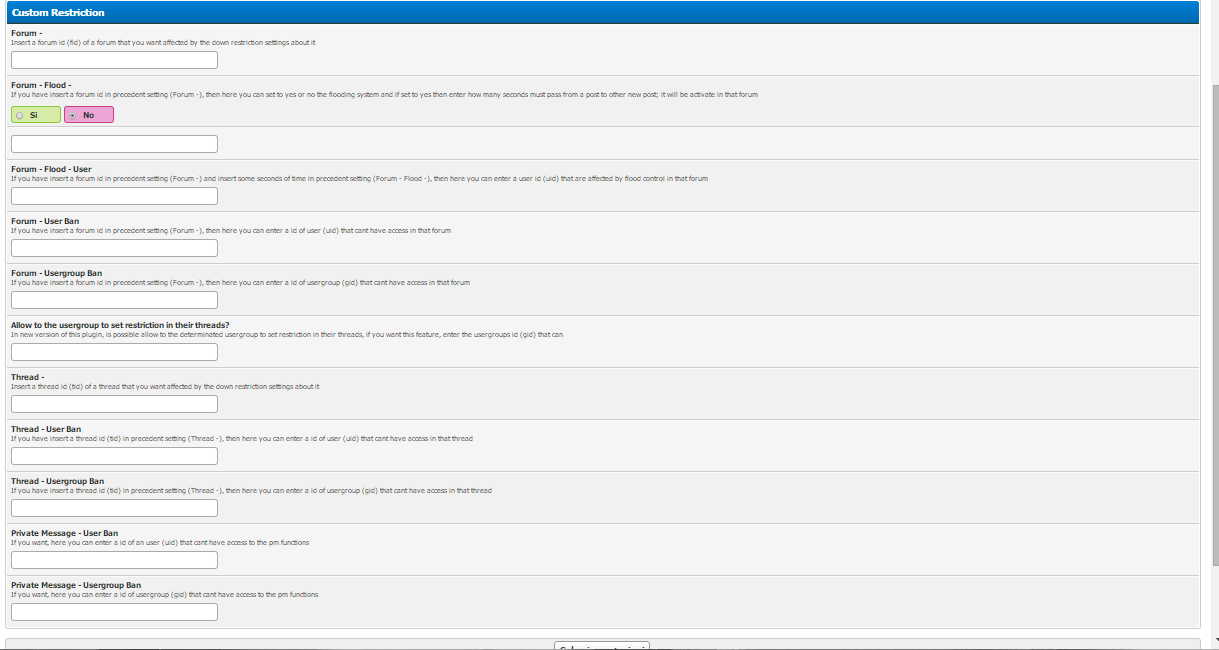Select the "No" flood radio button
The width and height of the screenshot is (1219, 650).
[x=74, y=115]
